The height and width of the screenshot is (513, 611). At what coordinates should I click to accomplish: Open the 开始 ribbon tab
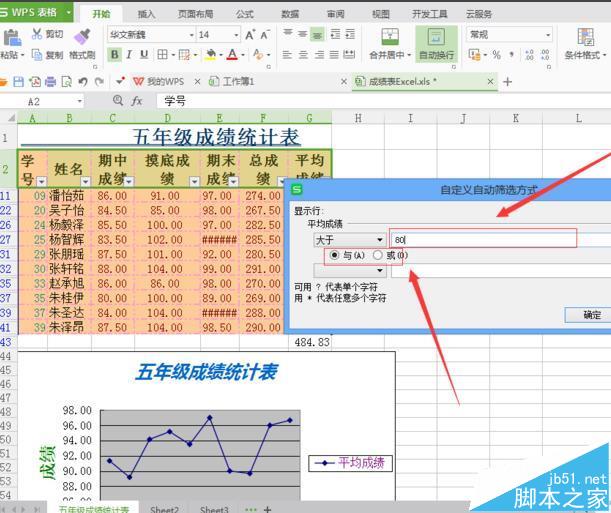(102, 14)
